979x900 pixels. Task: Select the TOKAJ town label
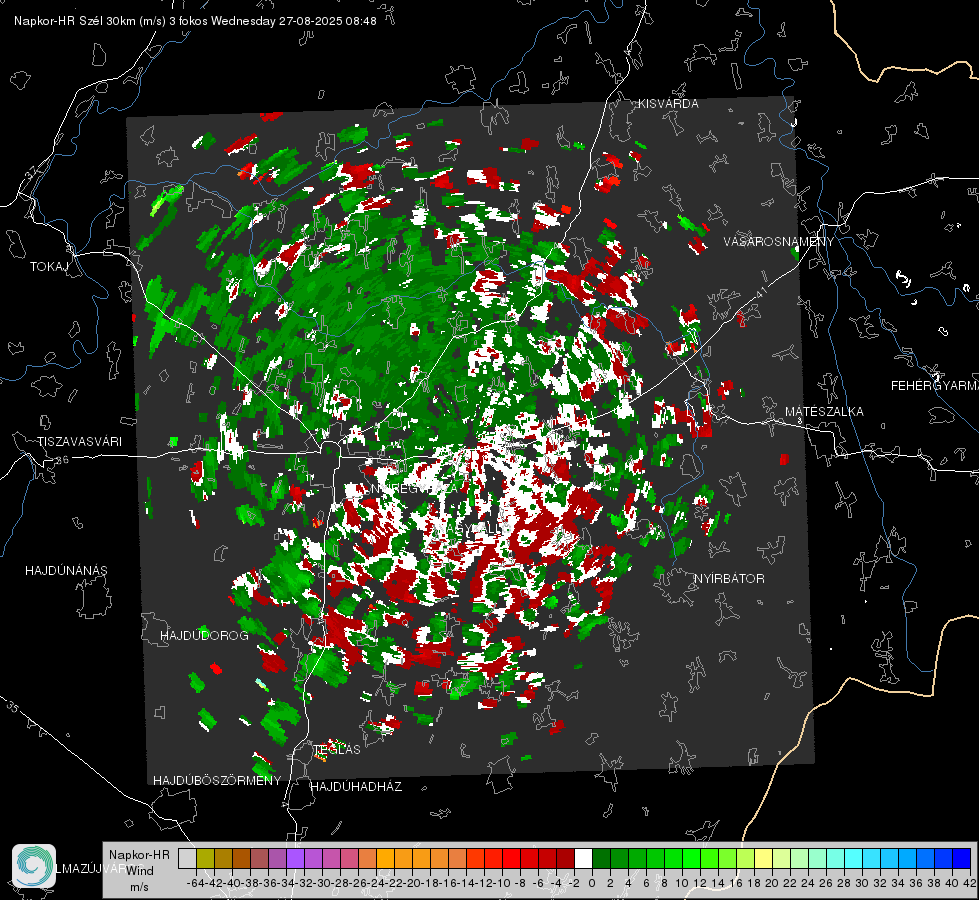coord(49,267)
